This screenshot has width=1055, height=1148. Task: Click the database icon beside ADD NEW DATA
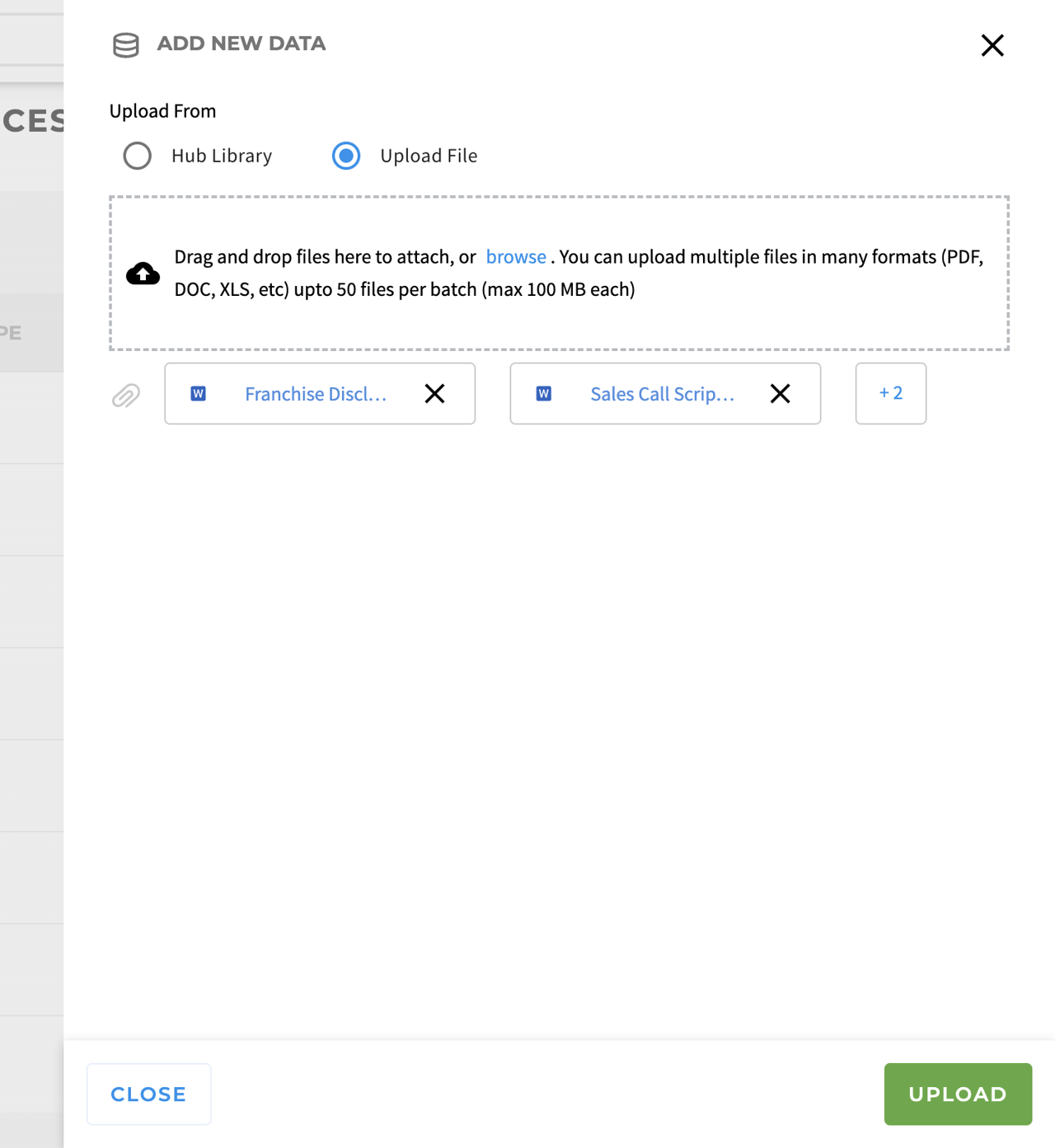point(125,45)
